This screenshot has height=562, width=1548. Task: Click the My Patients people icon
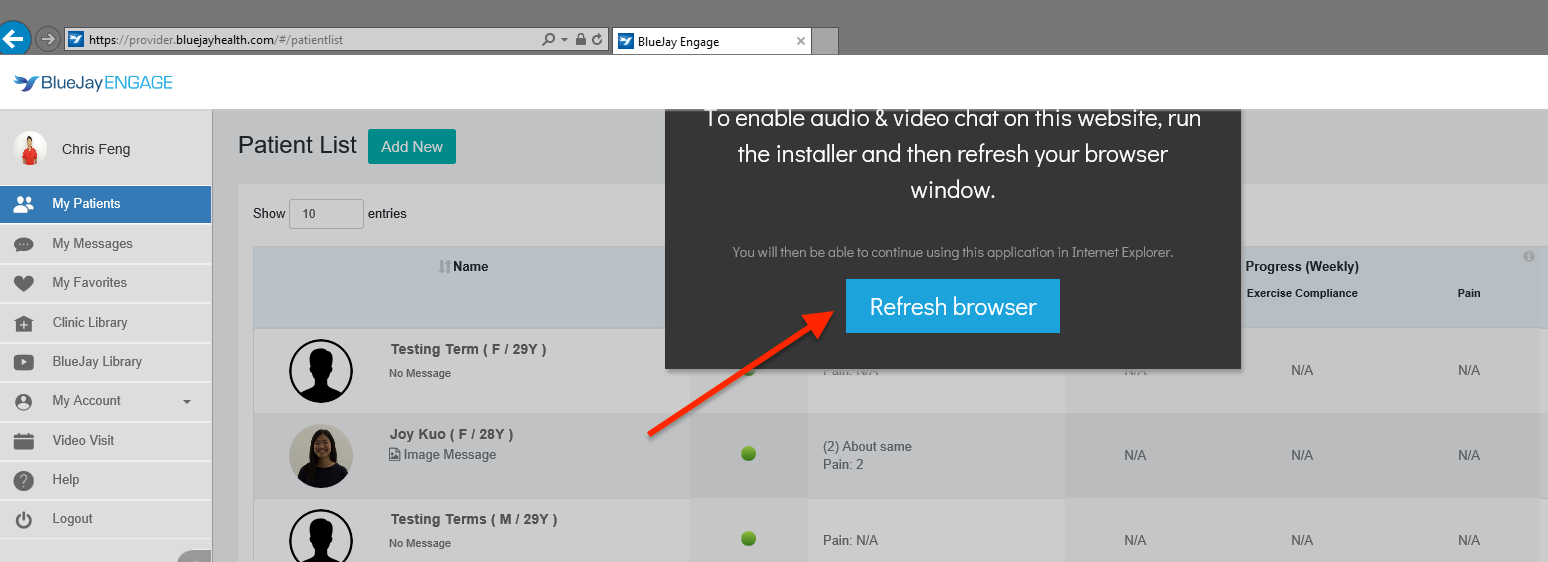click(24, 204)
